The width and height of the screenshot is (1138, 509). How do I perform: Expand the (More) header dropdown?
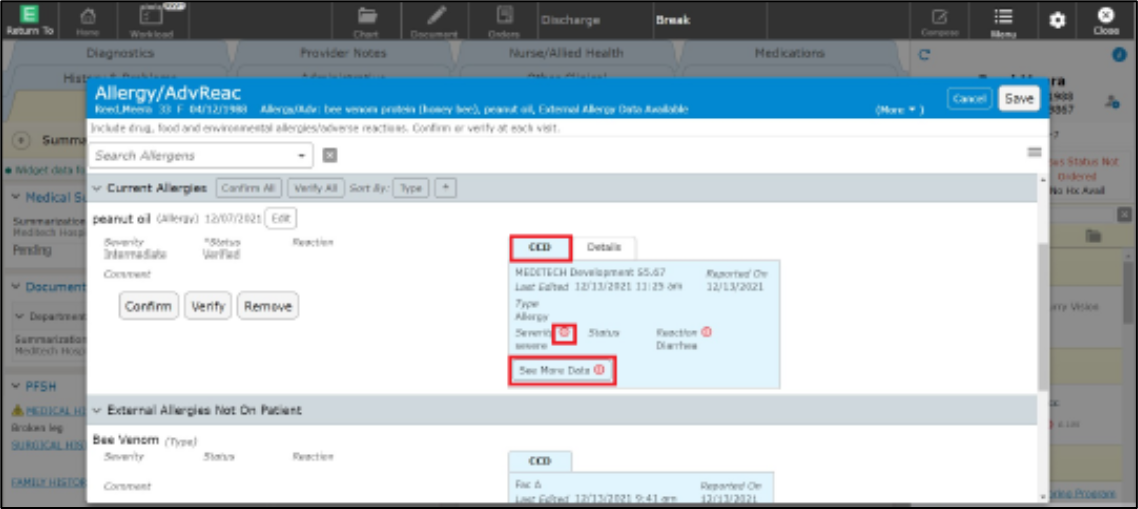[x=899, y=109]
